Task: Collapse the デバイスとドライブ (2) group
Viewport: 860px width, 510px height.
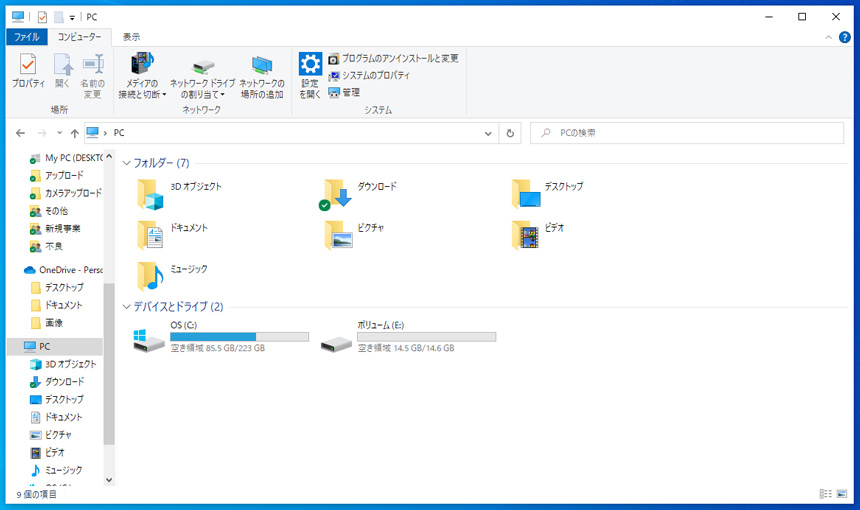Action: click(126, 307)
